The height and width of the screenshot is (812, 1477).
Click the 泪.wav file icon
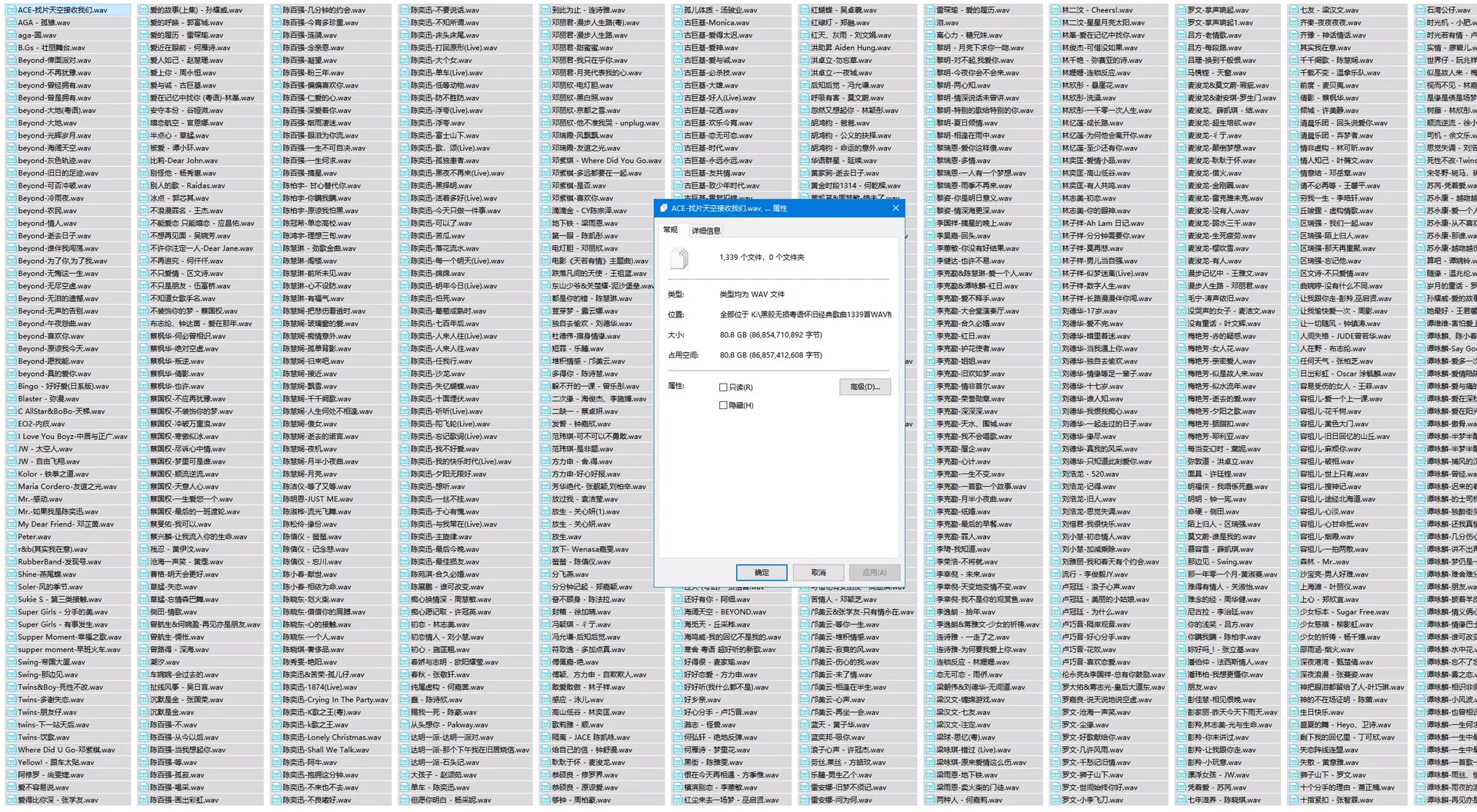[930, 22]
